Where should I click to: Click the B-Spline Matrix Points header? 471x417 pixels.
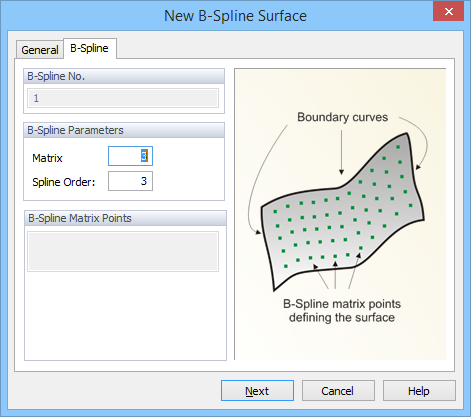tap(125, 218)
